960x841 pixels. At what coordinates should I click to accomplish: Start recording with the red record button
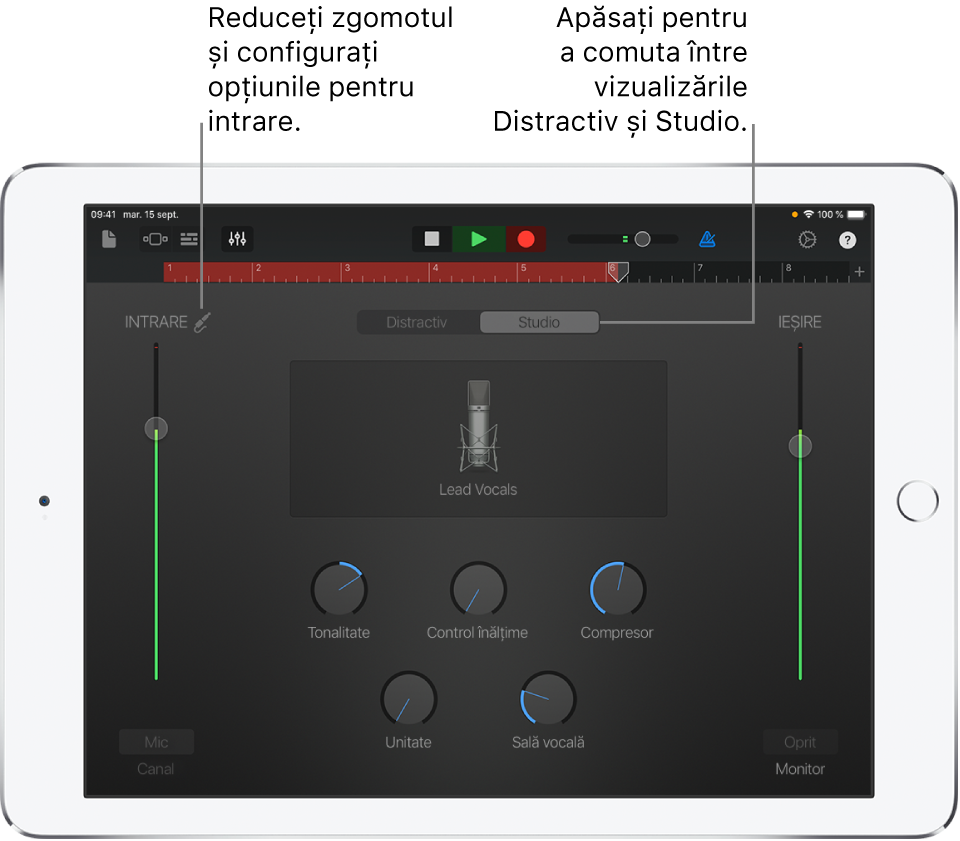527,239
